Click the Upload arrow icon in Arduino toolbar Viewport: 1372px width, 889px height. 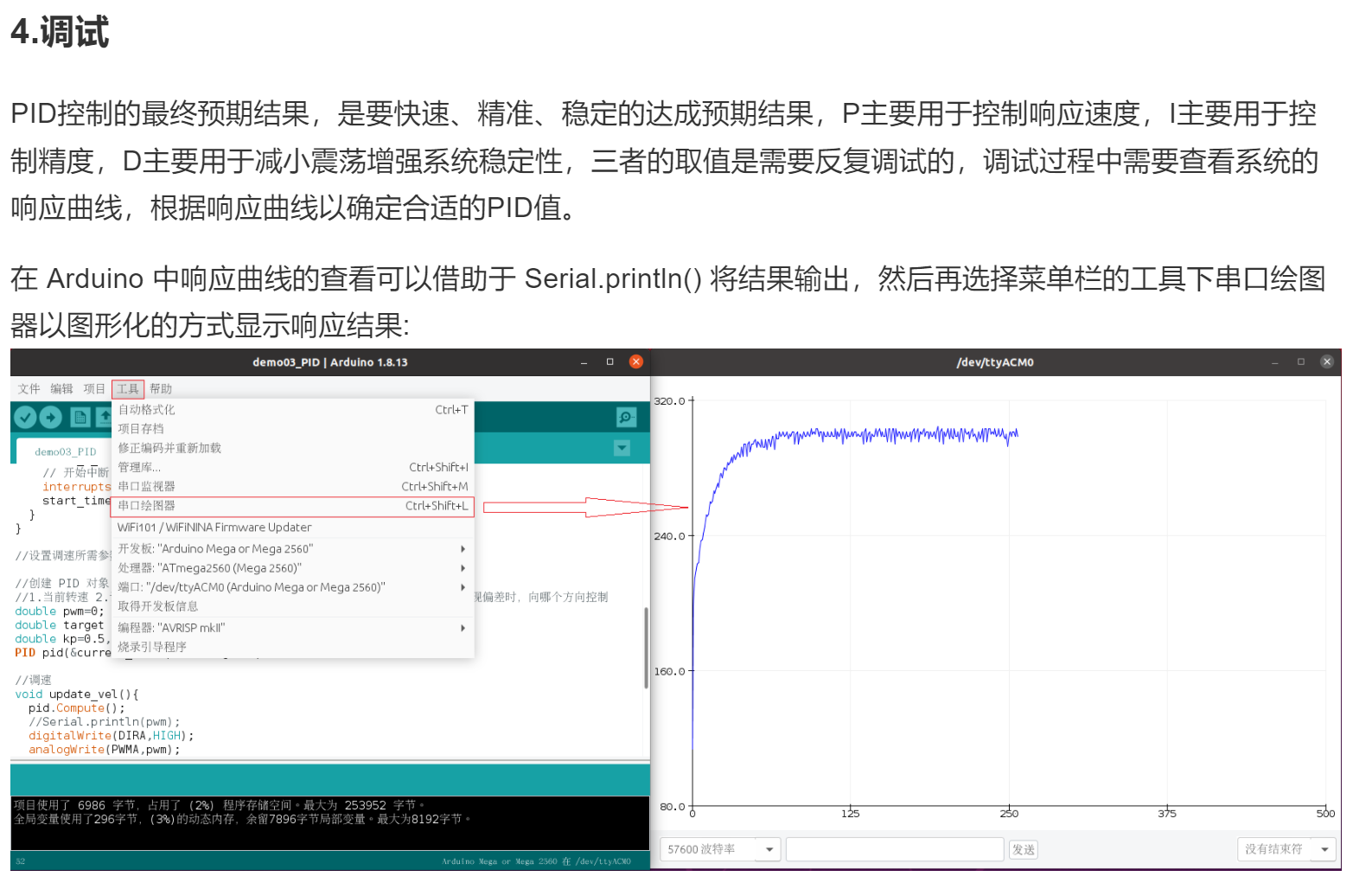pos(51,418)
